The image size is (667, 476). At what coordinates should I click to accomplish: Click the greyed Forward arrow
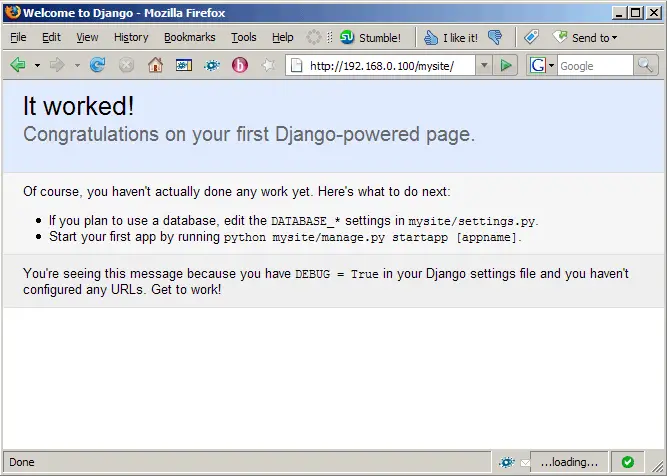click(x=57, y=66)
